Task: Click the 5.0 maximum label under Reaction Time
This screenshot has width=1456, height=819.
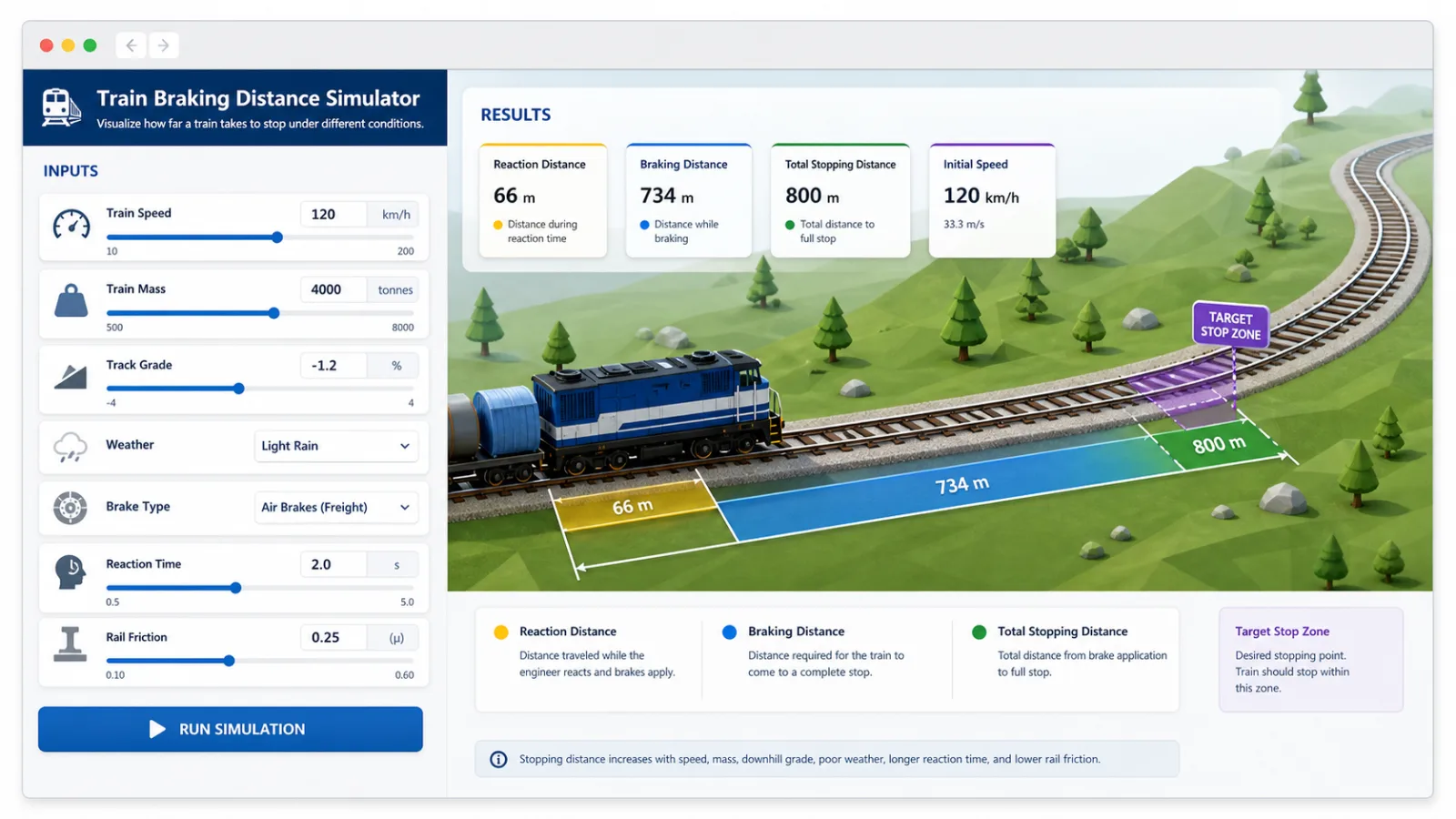Action: [x=407, y=602]
